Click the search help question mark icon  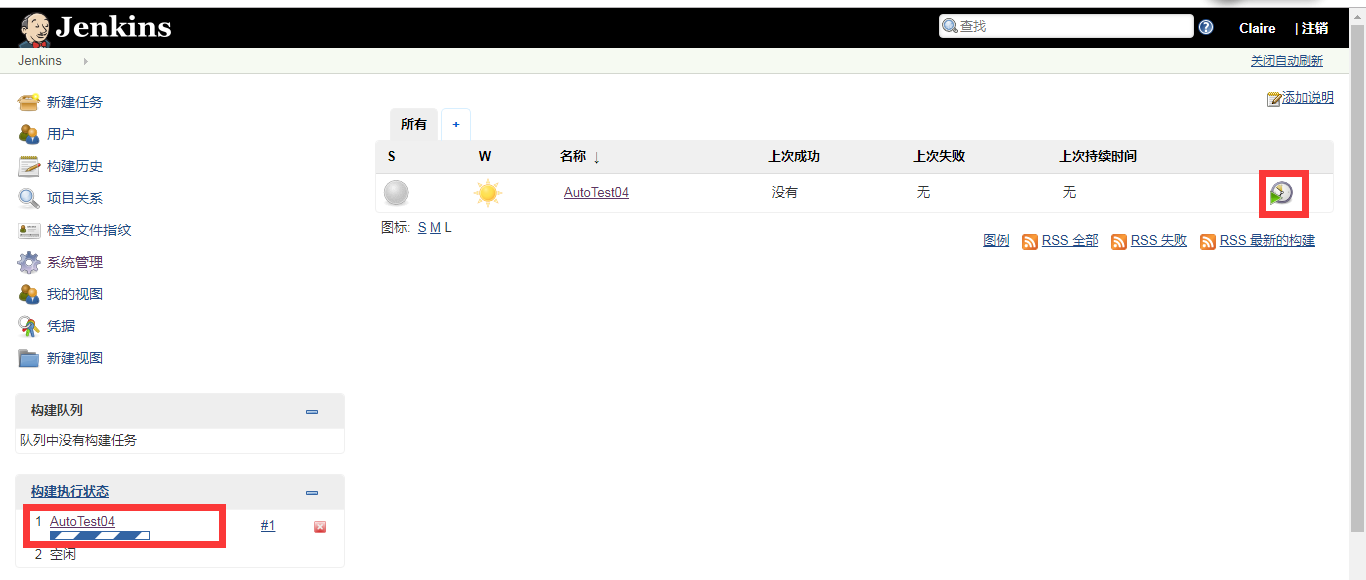tap(1206, 27)
